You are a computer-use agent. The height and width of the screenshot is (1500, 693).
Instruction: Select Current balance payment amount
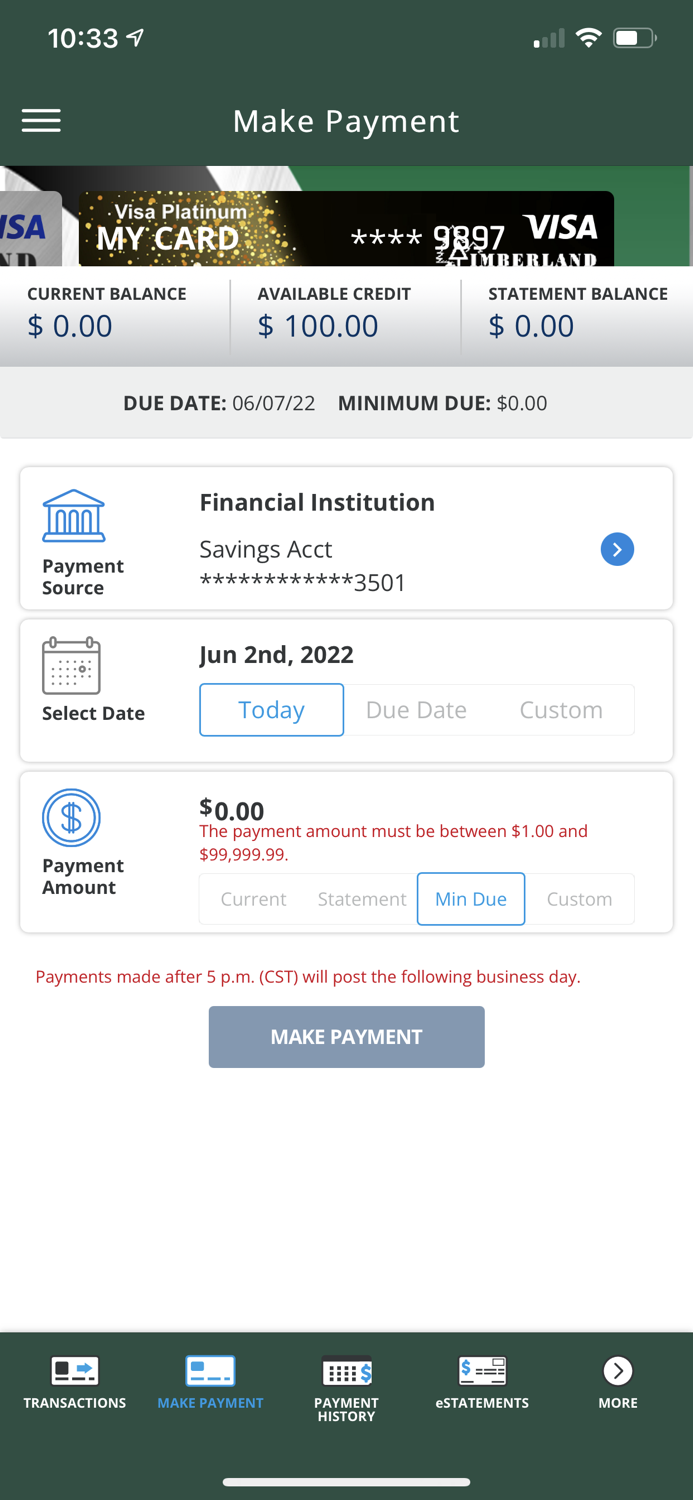click(253, 899)
